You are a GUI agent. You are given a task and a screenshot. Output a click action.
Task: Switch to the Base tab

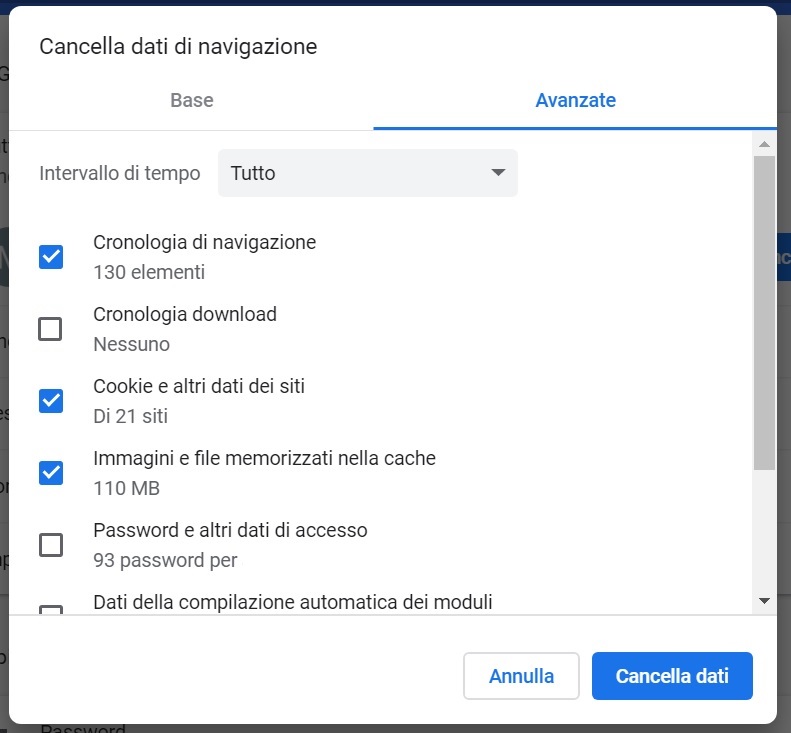(192, 100)
